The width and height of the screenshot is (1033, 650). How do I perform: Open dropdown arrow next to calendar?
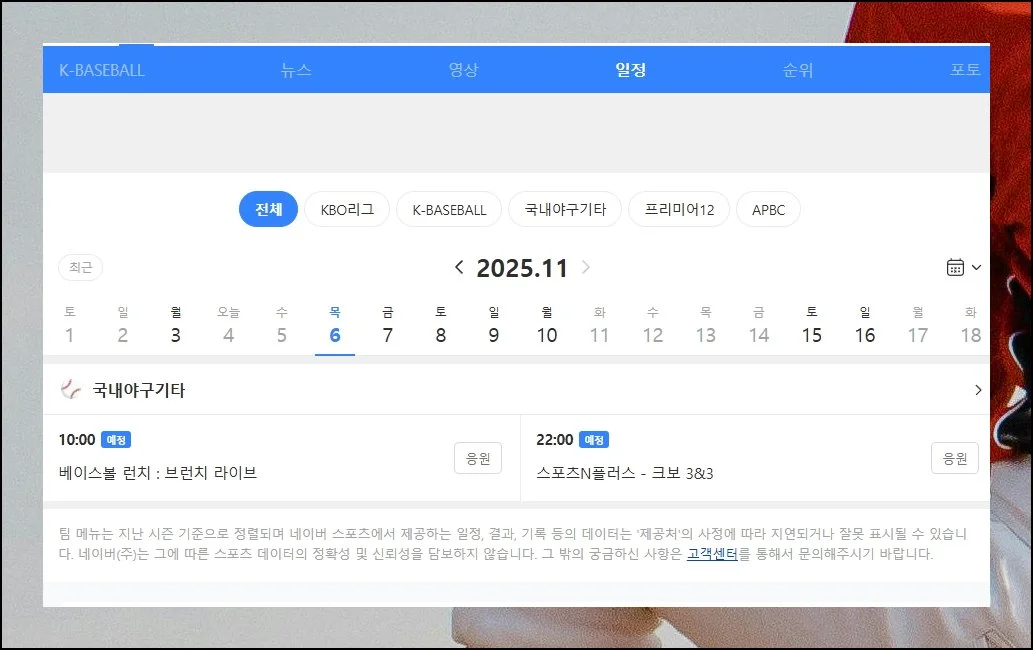(976, 267)
